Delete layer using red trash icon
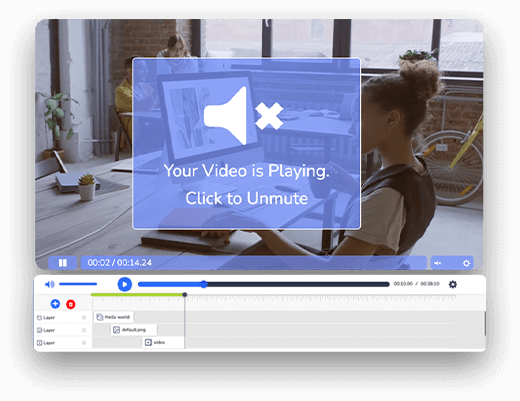Screen dimensions: 520x401 pyautogui.click(x=71, y=304)
